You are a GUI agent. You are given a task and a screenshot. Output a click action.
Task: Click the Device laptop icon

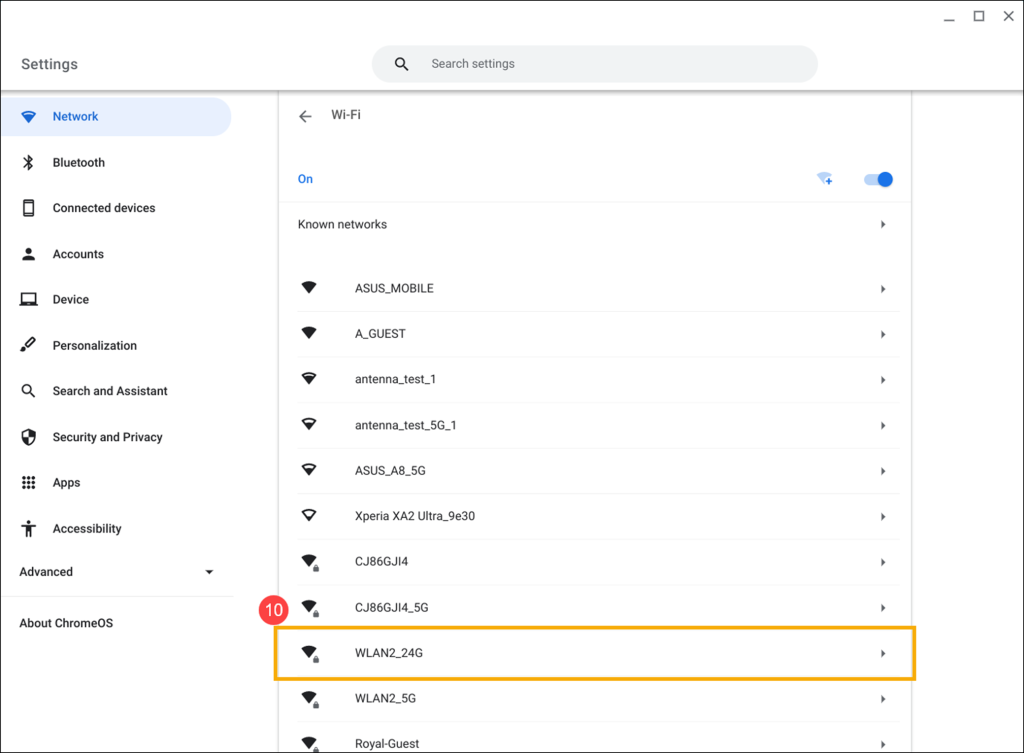(x=29, y=300)
